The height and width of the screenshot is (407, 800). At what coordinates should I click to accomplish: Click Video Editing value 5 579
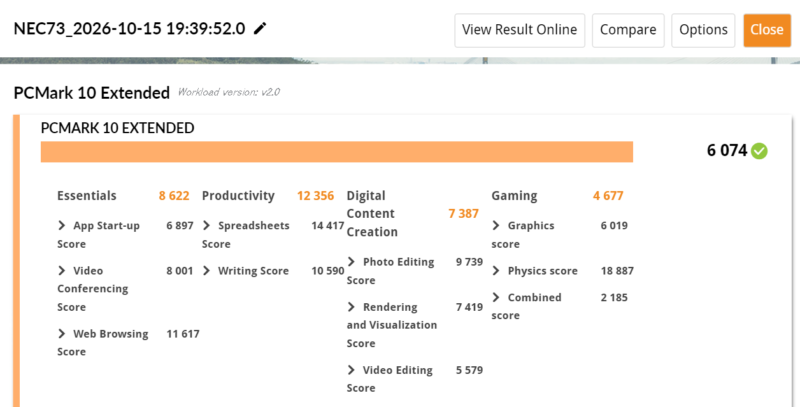pos(469,370)
